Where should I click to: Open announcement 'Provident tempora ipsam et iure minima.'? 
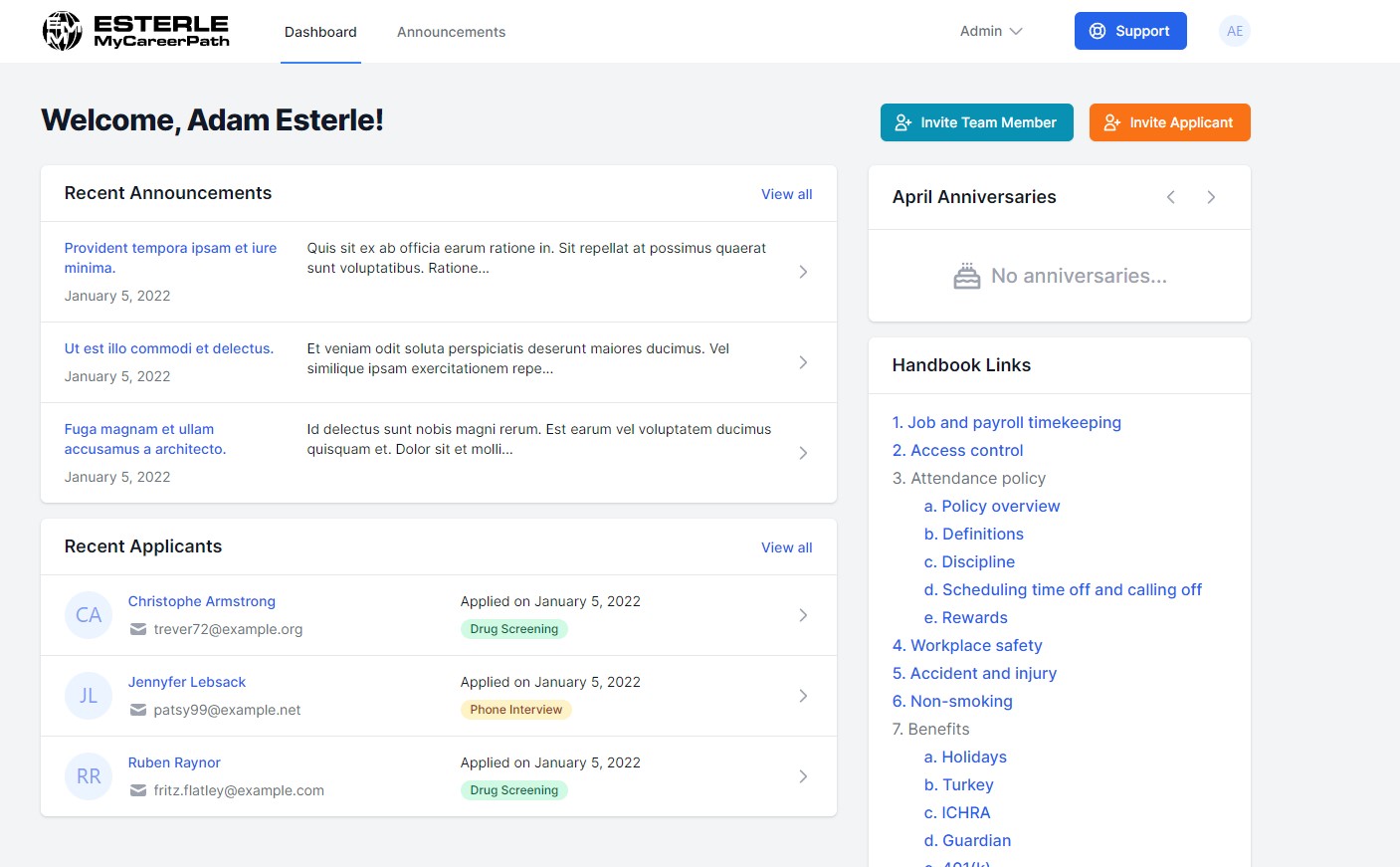[170, 258]
